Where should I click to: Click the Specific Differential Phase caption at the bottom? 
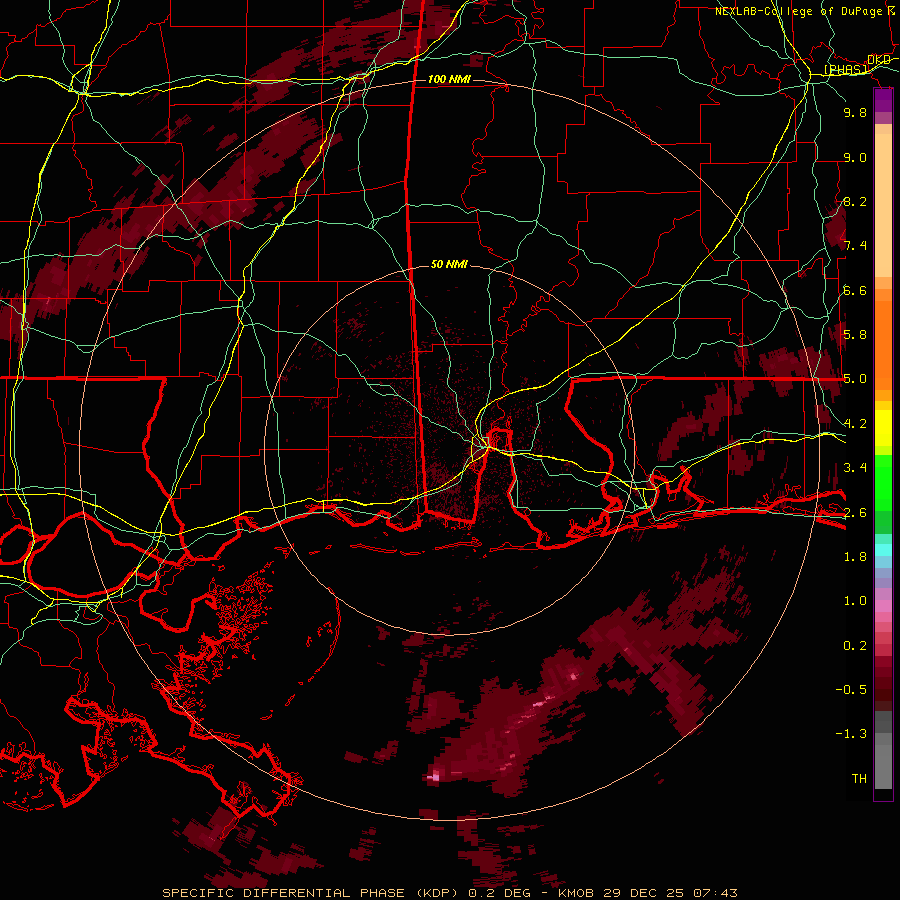click(x=450, y=893)
